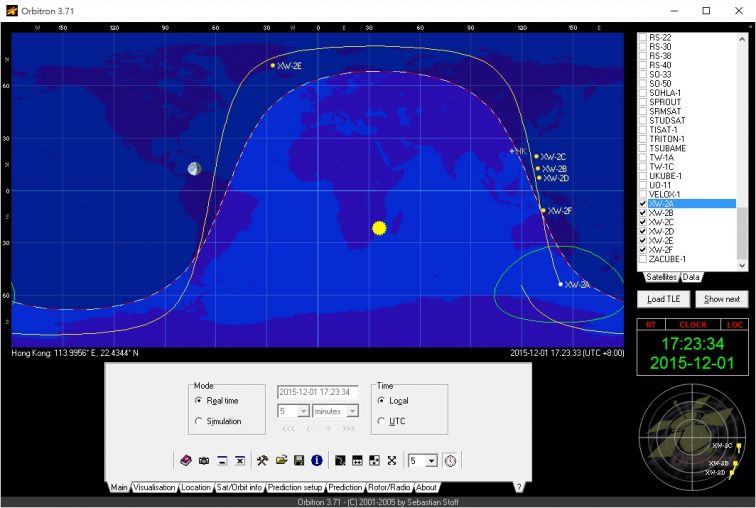Open the Prediction setup tab

pyautogui.click(x=295, y=488)
